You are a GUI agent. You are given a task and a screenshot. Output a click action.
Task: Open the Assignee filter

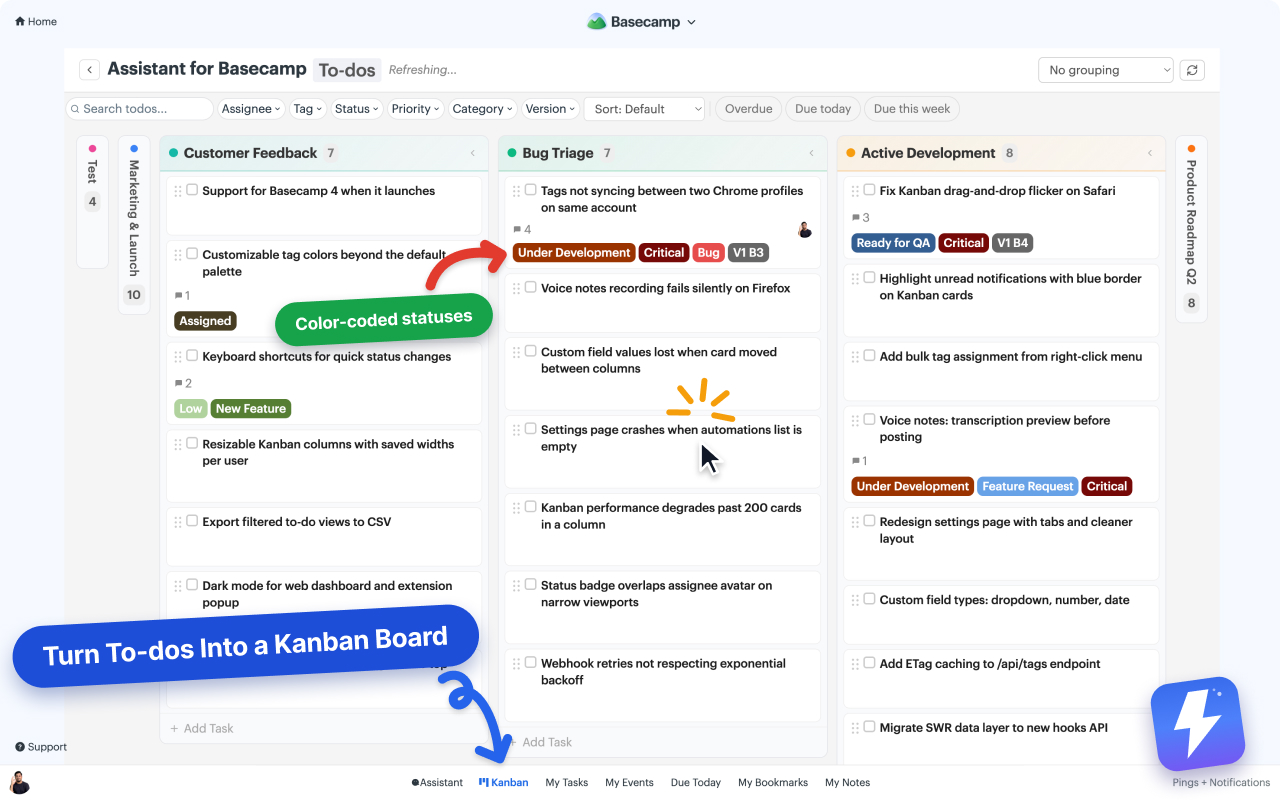[251, 109]
